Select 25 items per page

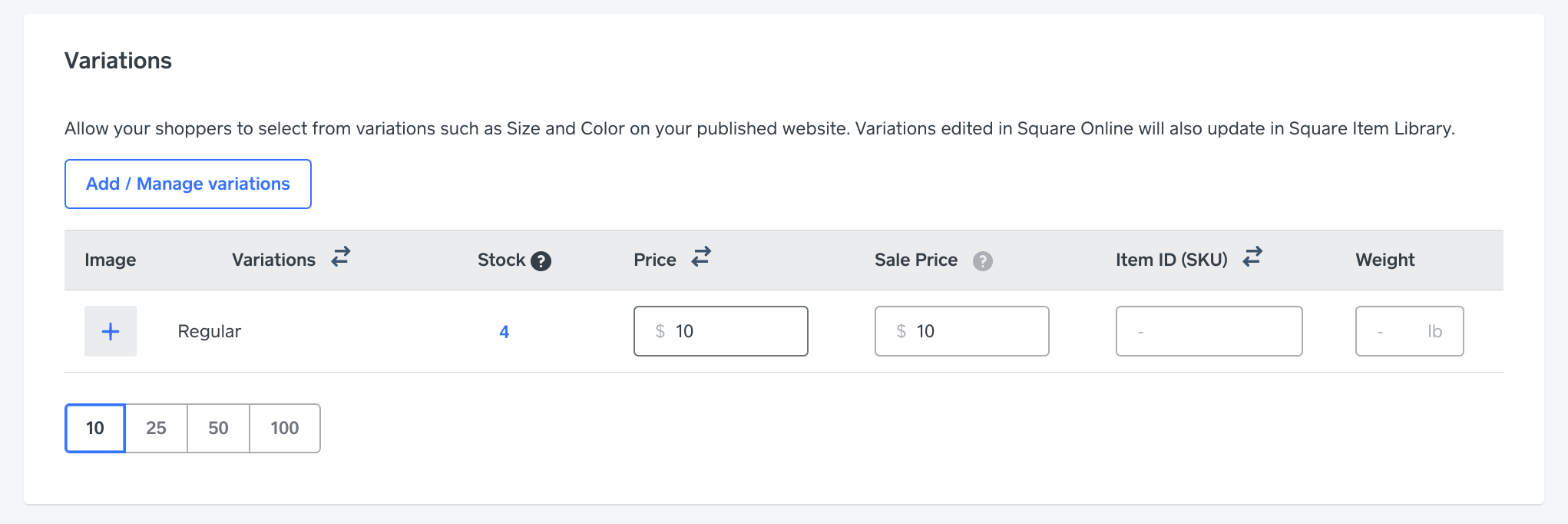click(156, 428)
